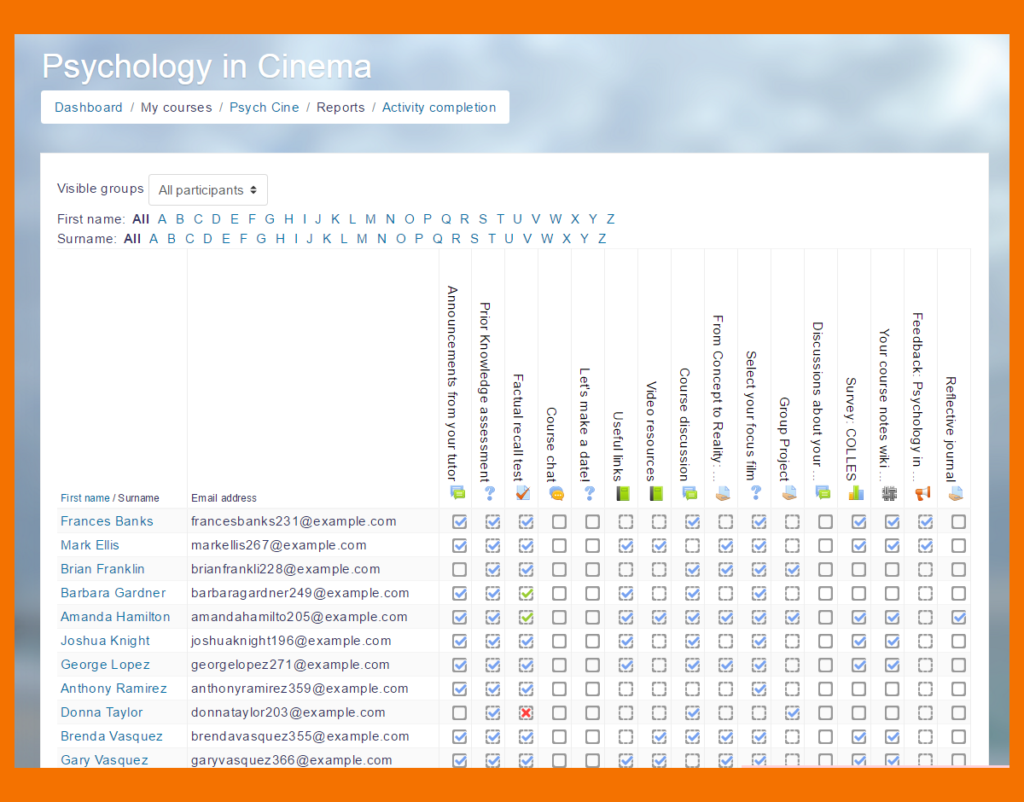Image resolution: width=1024 pixels, height=802 pixels.
Task: Open Barbara Gardner's profile link
Action: 113,593
